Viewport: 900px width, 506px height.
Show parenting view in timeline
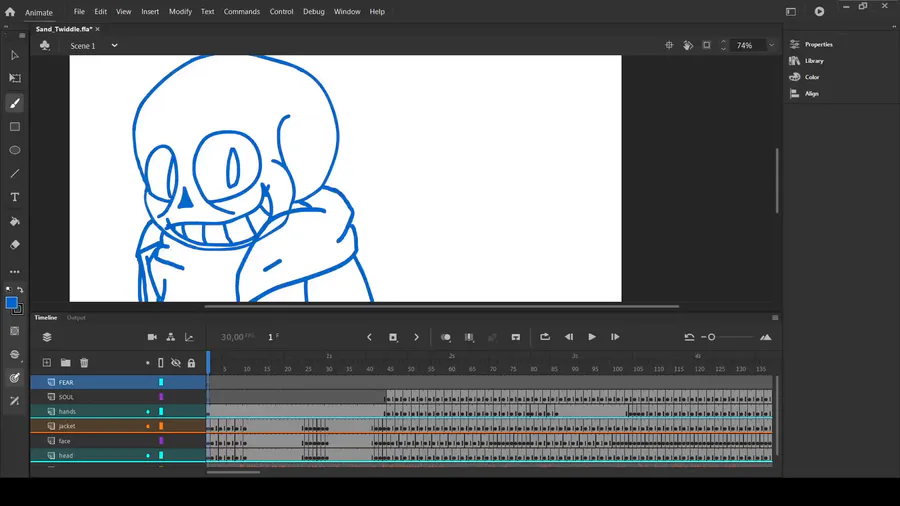(170, 337)
